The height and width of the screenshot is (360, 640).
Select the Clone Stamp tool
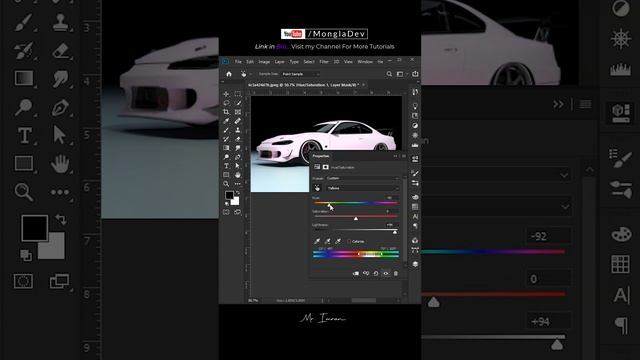[238, 130]
